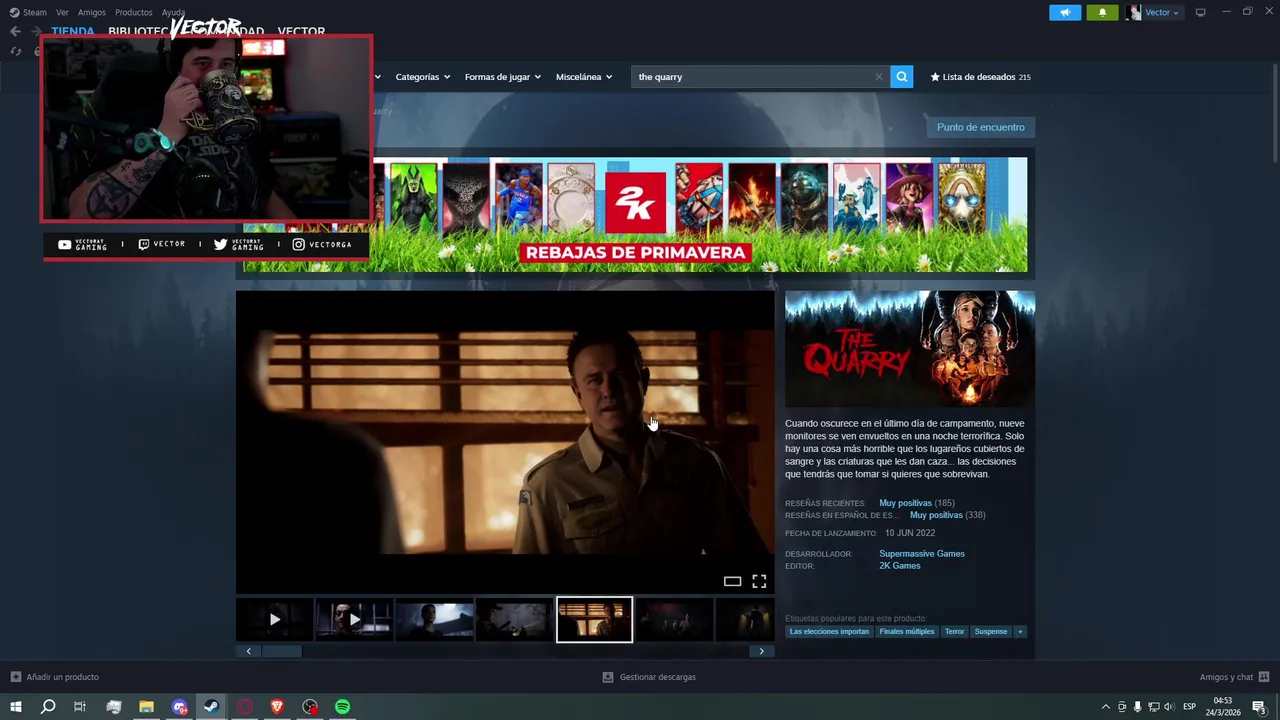Open the Brave browser taskbar icon

pos(277,707)
